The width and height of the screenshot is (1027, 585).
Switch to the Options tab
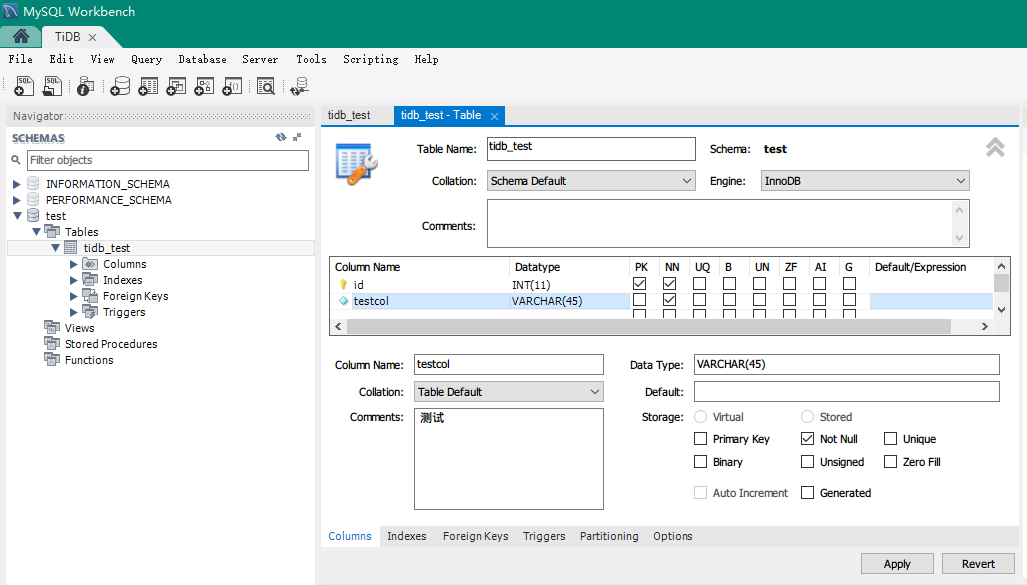[x=673, y=536]
